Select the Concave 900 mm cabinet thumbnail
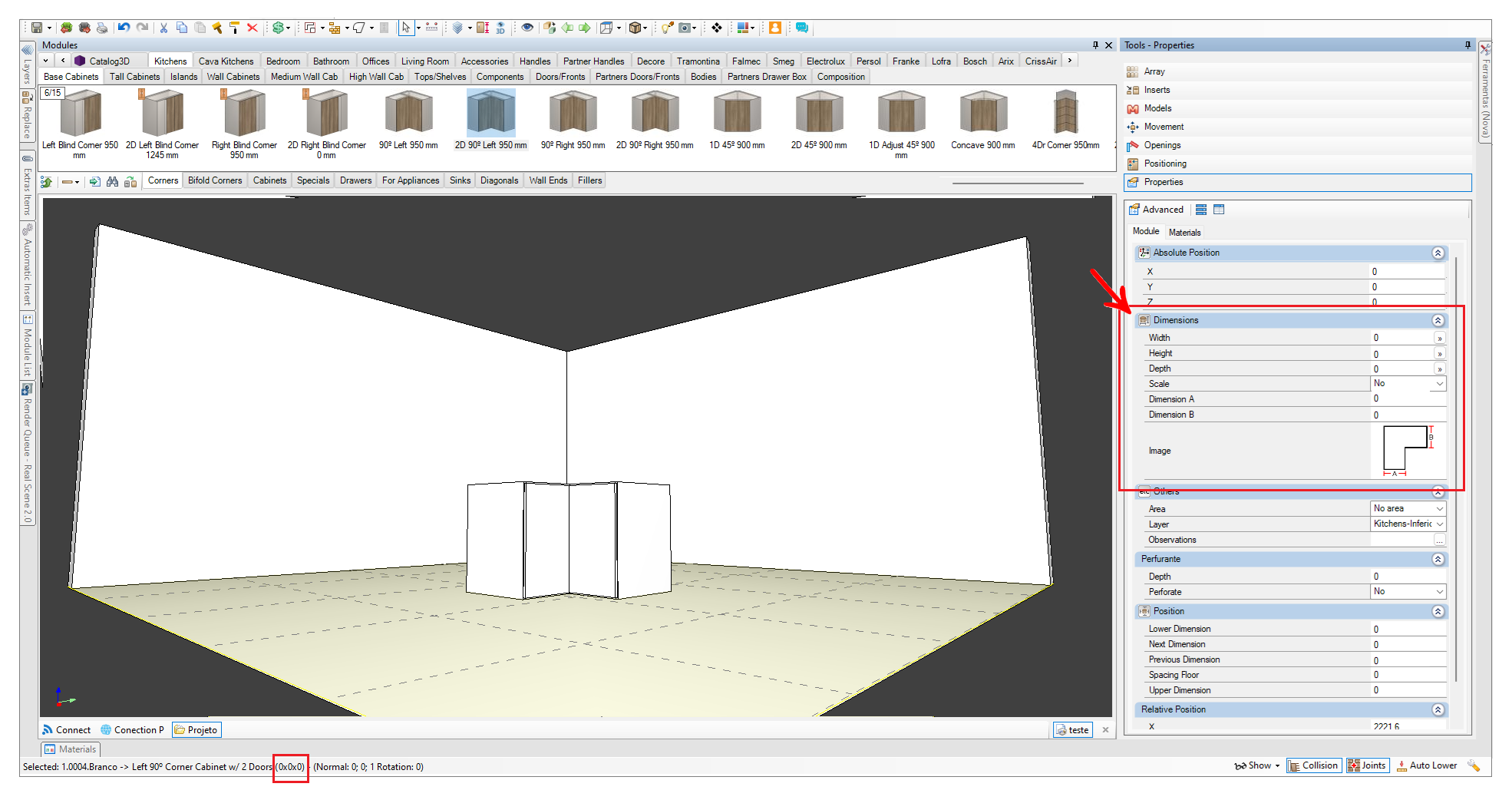This screenshot has width=1512, height=800. coord(982,114)
